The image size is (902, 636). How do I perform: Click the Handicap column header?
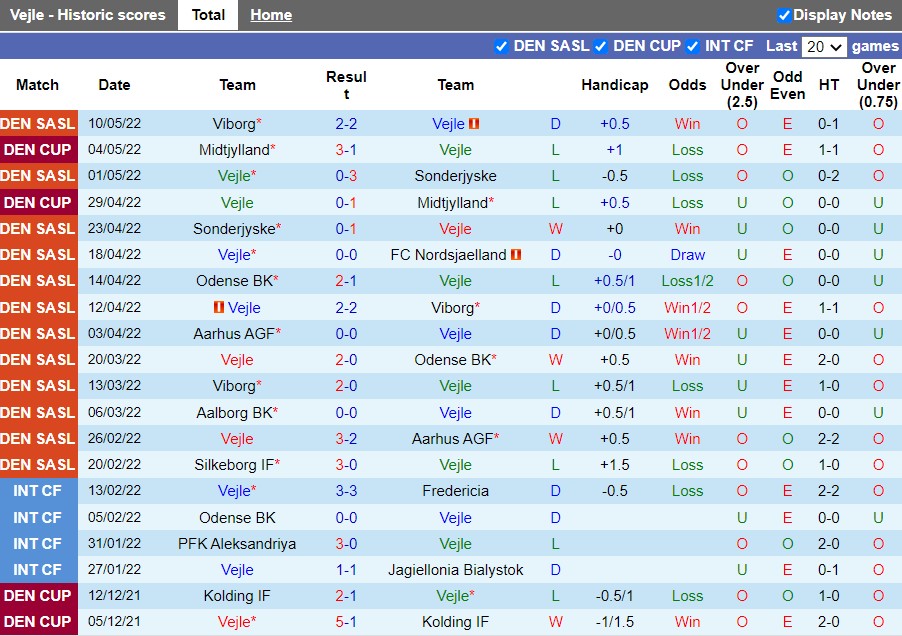click(614, 85)
